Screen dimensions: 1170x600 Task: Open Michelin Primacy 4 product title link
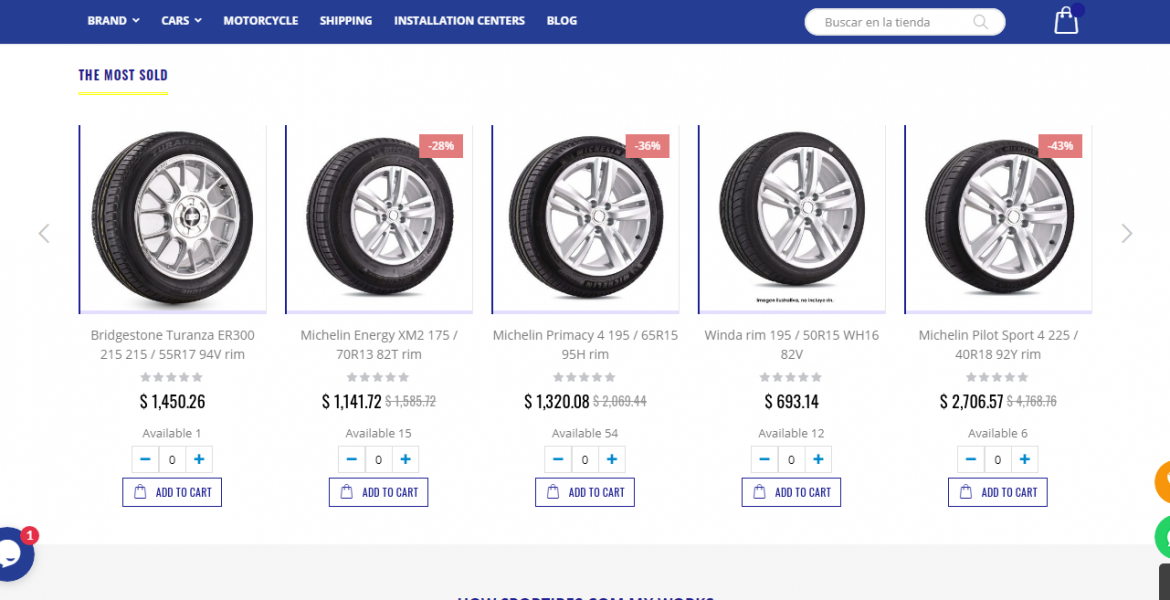point(585,344)
